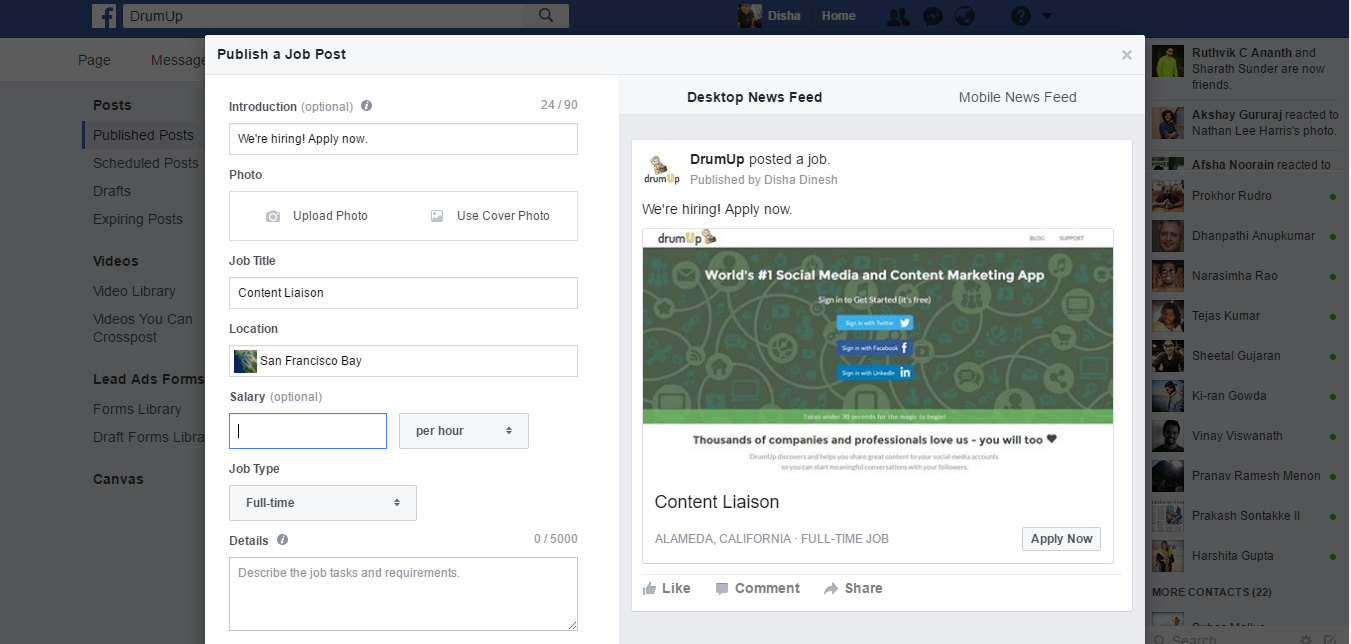1351x644 pixels.
Task: Click Sheetal Gujaran's avatar in contacts
Action: coord(1168,356)
